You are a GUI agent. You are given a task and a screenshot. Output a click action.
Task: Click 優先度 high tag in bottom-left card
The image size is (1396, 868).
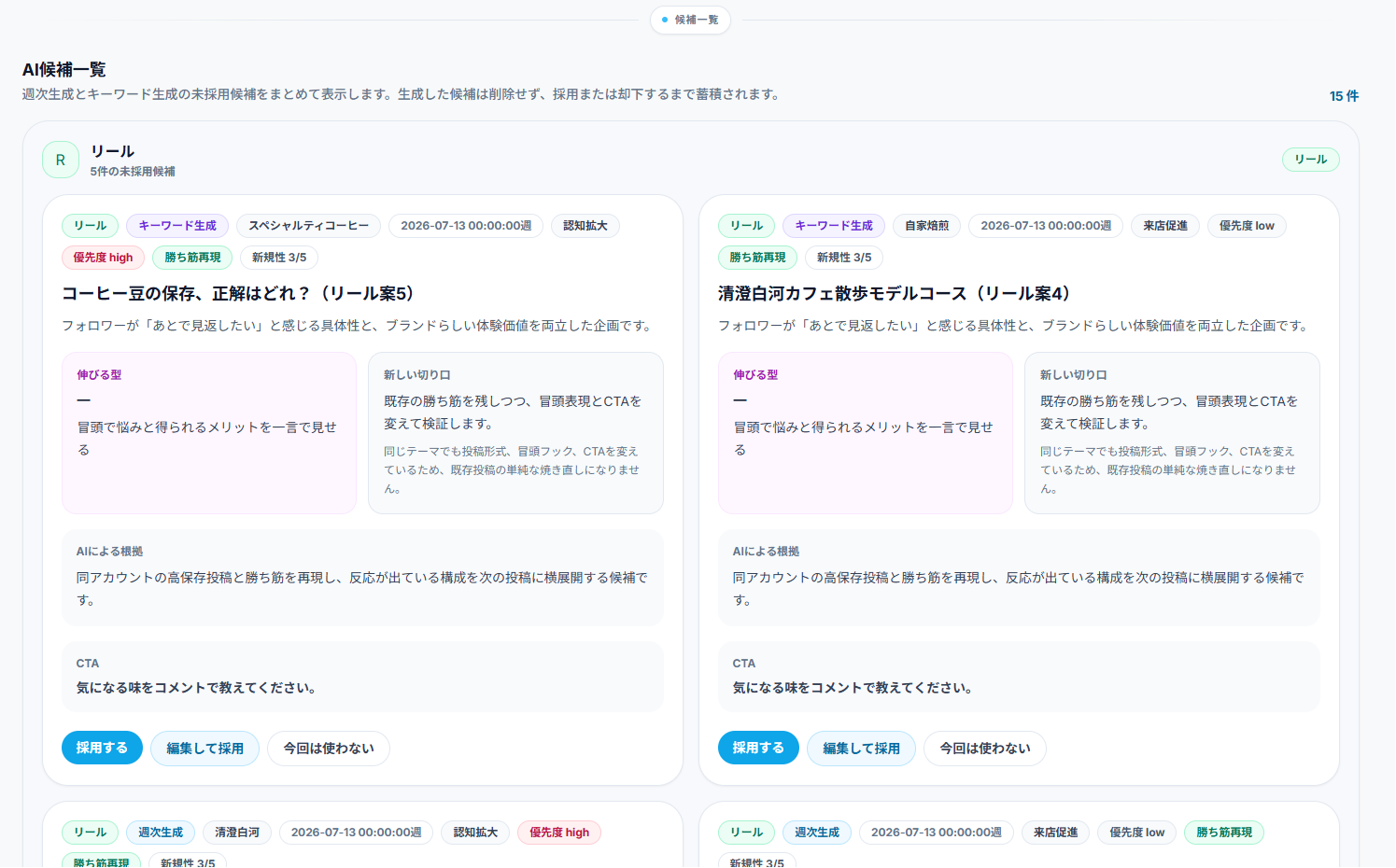(559, 833)
